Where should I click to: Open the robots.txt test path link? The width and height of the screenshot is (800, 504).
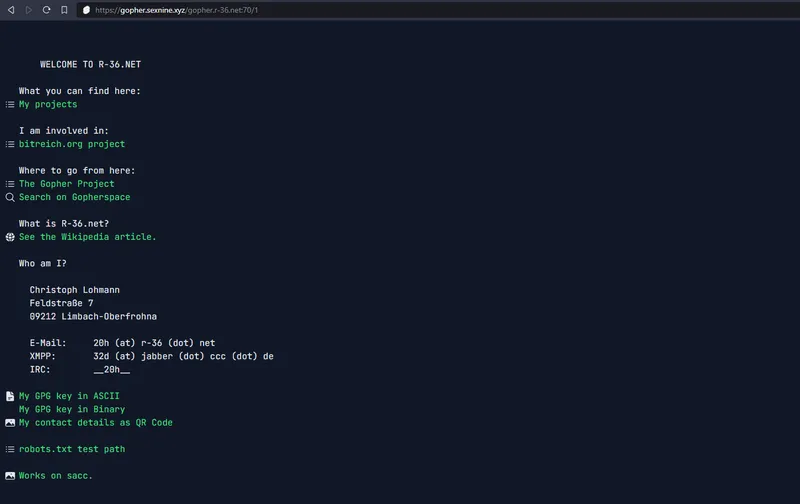[71, 449]
